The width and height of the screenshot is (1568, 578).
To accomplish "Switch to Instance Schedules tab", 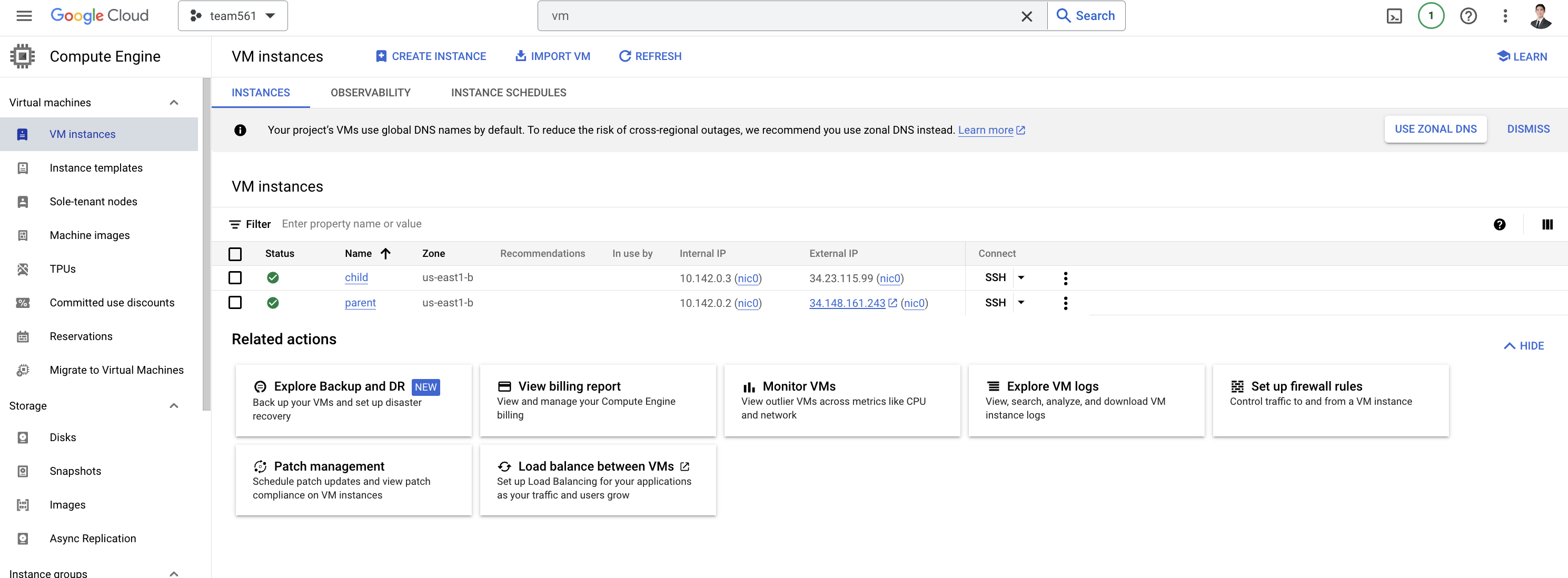I will [x=508, y=93].
